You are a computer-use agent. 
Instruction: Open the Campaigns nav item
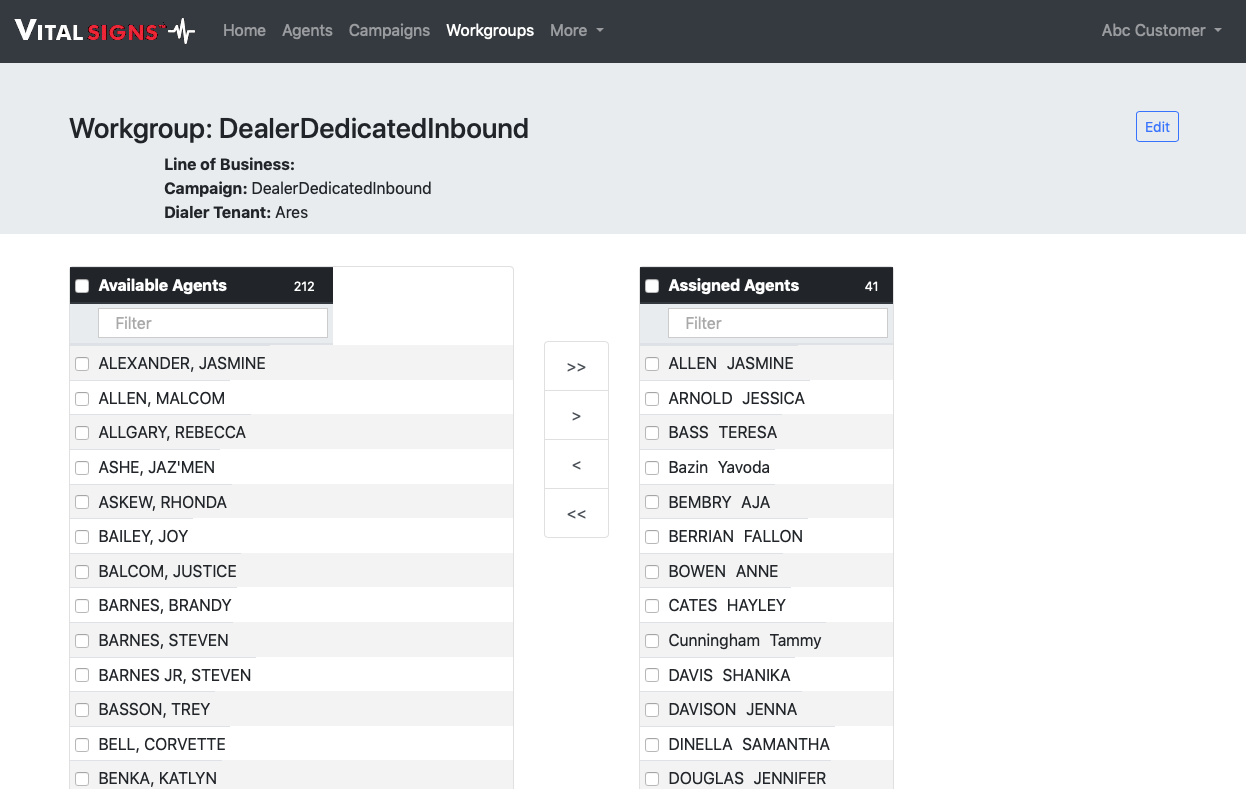point(389,31)
